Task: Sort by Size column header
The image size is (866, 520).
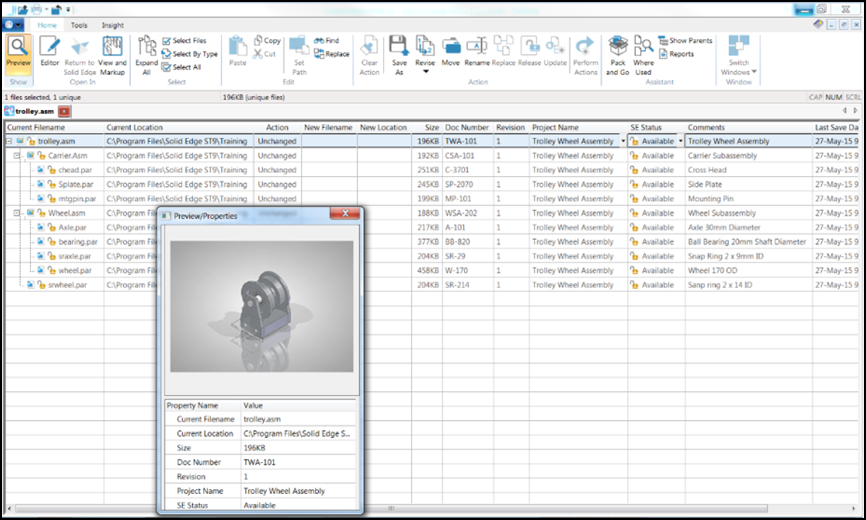Action: [x=427, y=128]
